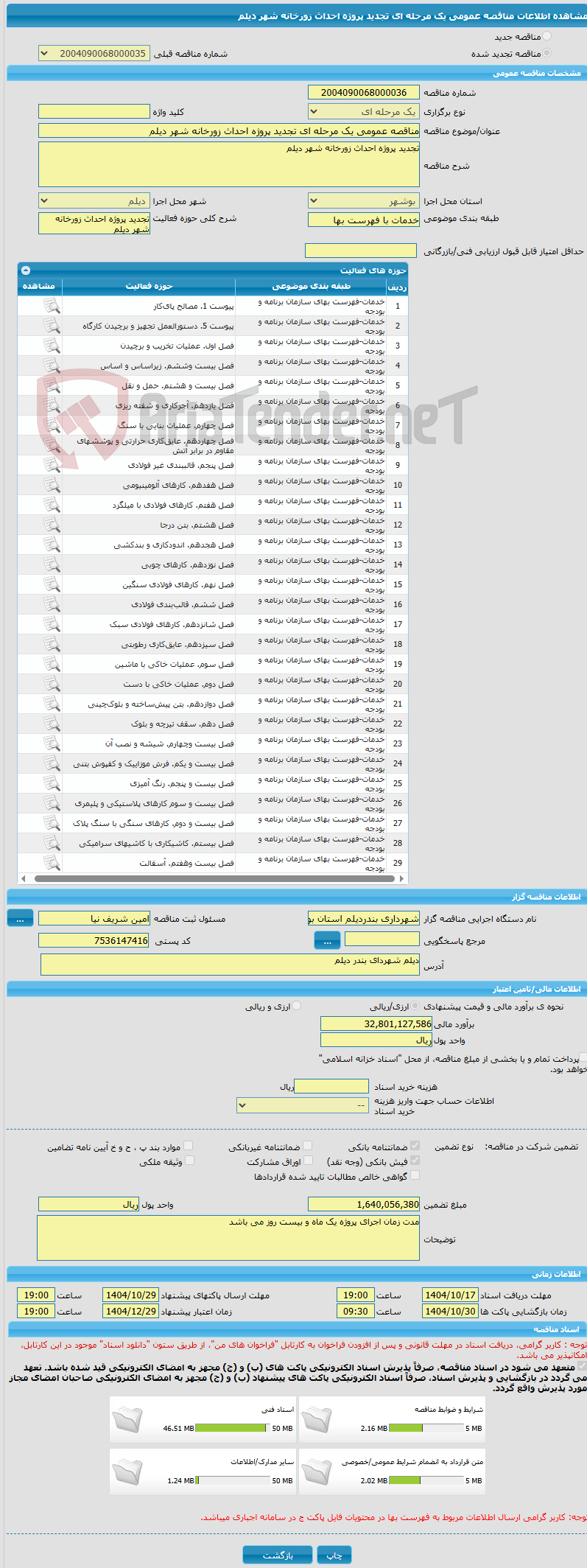This screenshot has height=1568, width=587.
Task: Toggle ضمانتنامه غیربانکی checkbox
Action: point(308,1146)
